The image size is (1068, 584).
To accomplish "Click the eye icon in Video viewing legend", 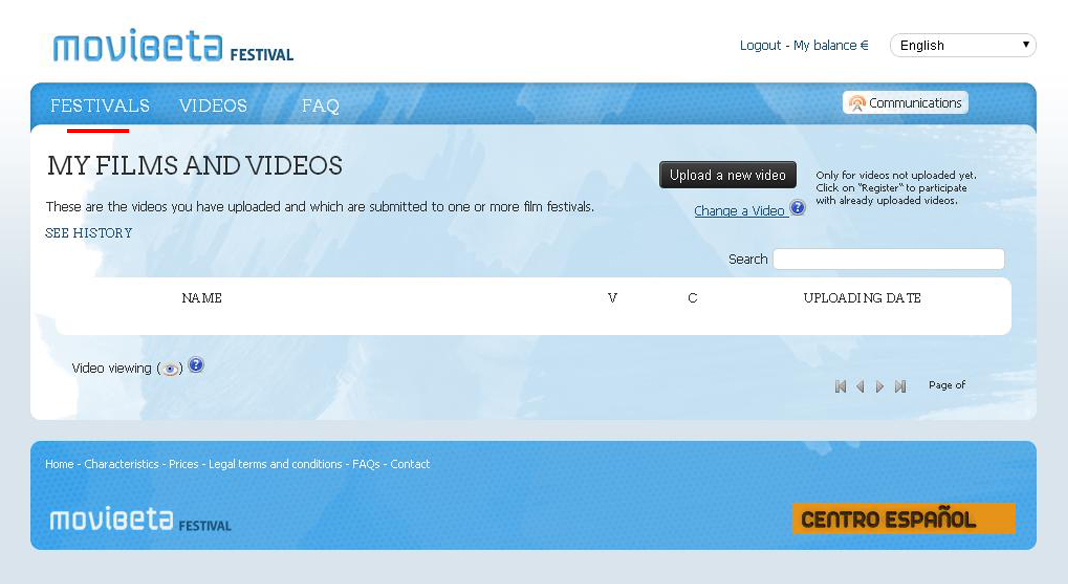I will click(x=170, y=369).
